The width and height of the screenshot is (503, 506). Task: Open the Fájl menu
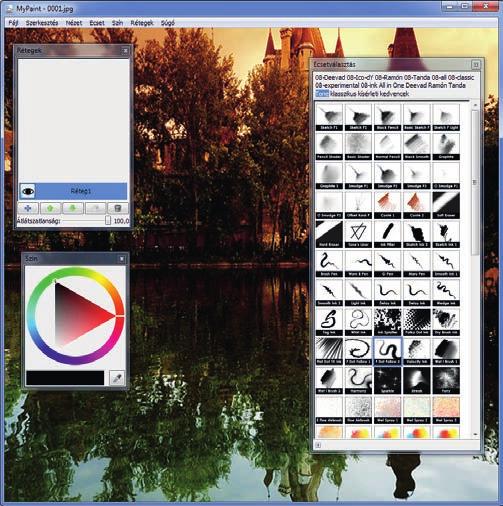[13, 23]
